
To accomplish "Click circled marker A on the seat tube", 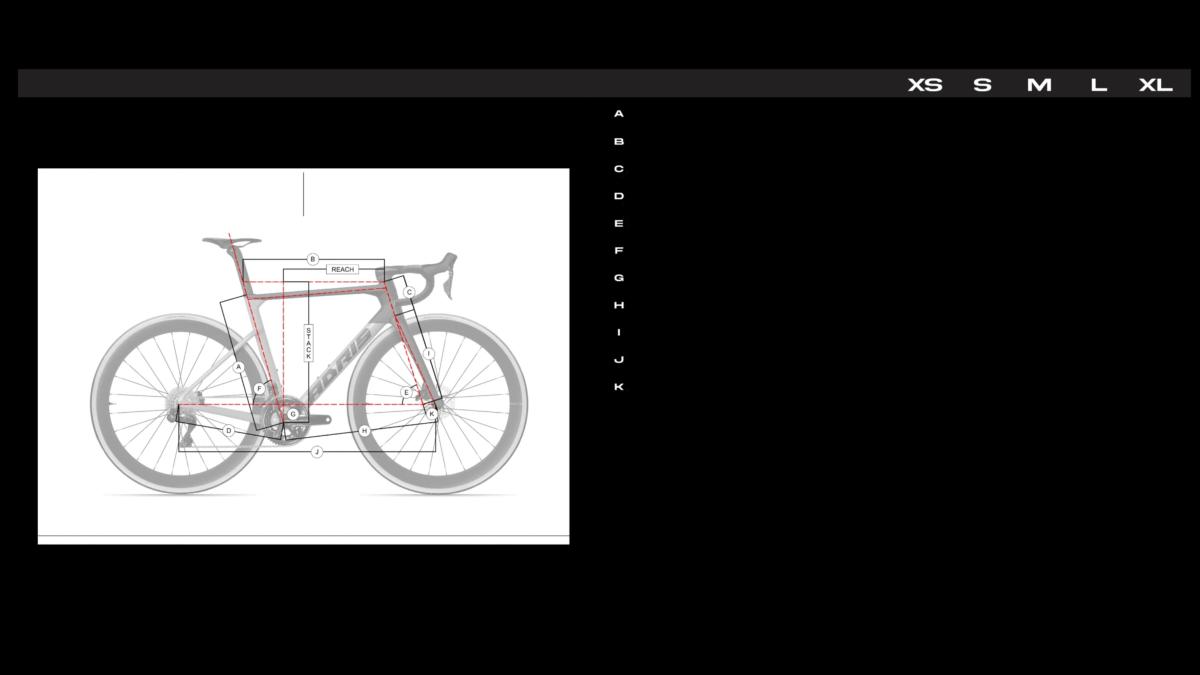I will (239, 367).
